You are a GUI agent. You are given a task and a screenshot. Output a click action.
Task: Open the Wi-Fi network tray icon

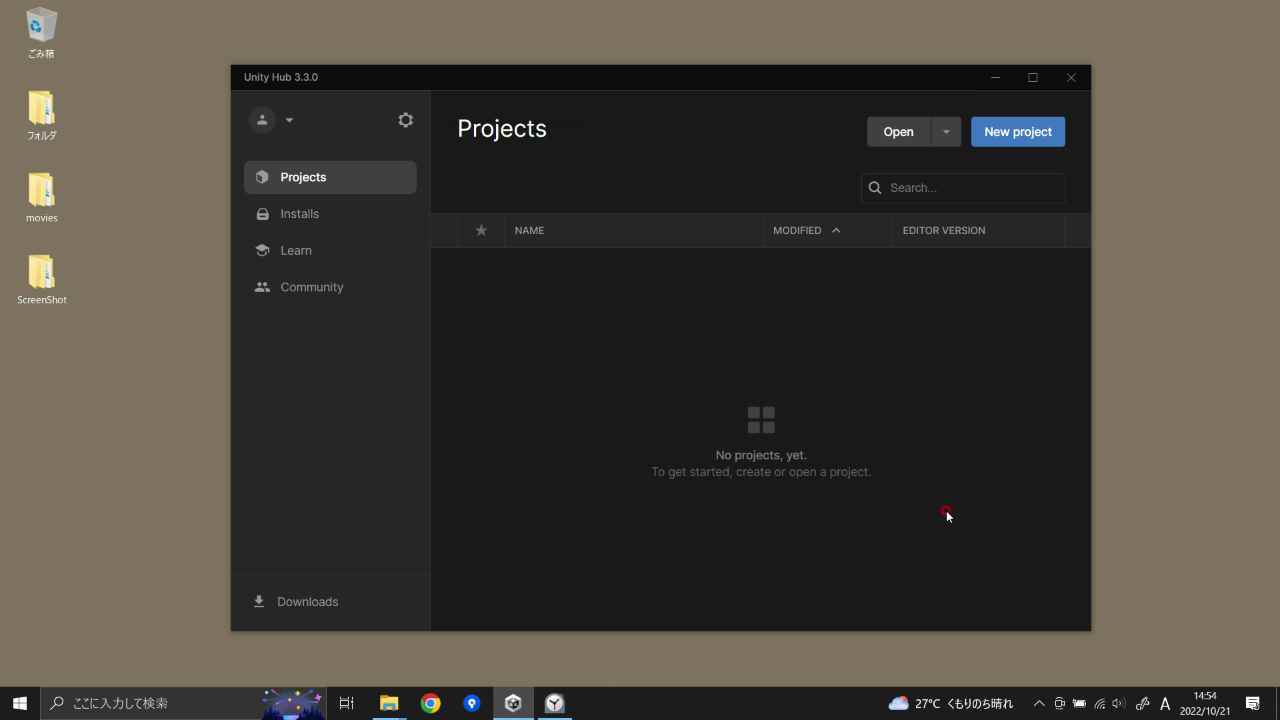tap(1099, 703)
